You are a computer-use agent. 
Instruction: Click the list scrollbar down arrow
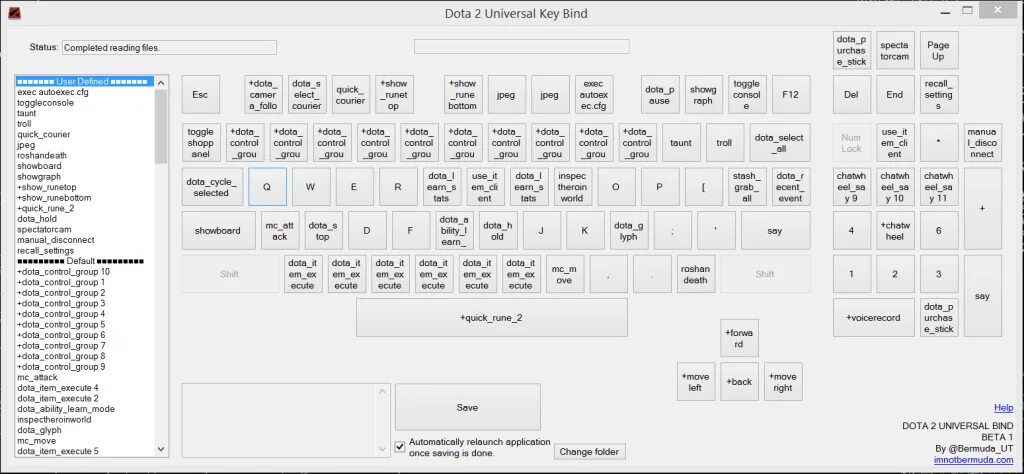[161, 449]
